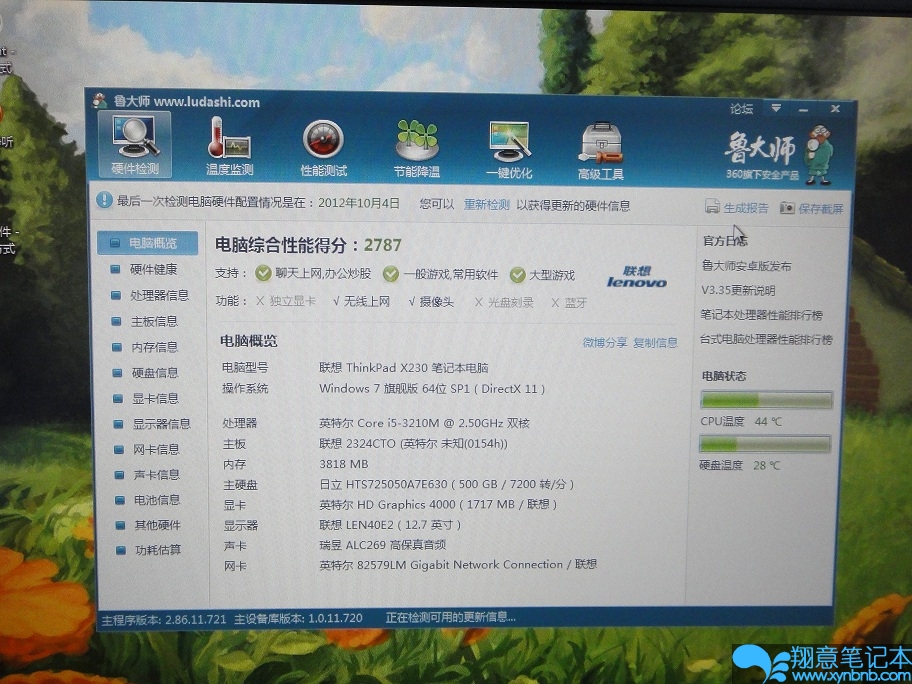This screenshot has width=912, height=684.
Task: Click the icon beside 处理器信息
Action: (116, 295)
